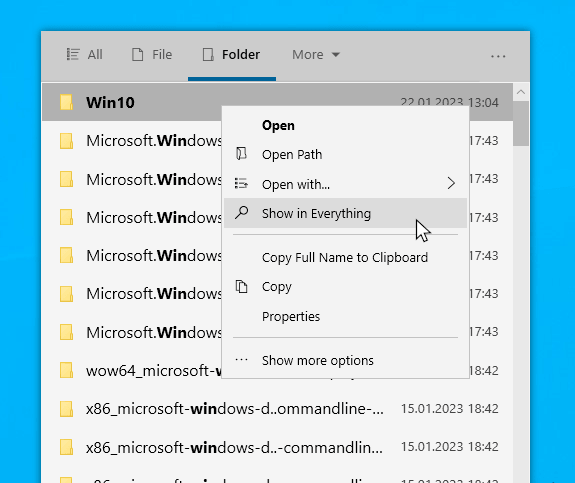The image size is (575, 483).
Task: Click the All filter list icon
Action: 73,54
